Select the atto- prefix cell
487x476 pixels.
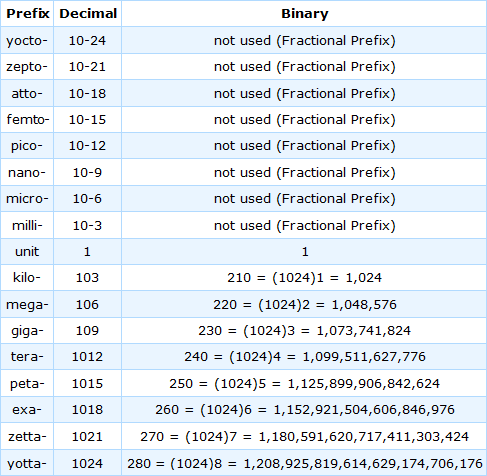click(x=27, y=93)
